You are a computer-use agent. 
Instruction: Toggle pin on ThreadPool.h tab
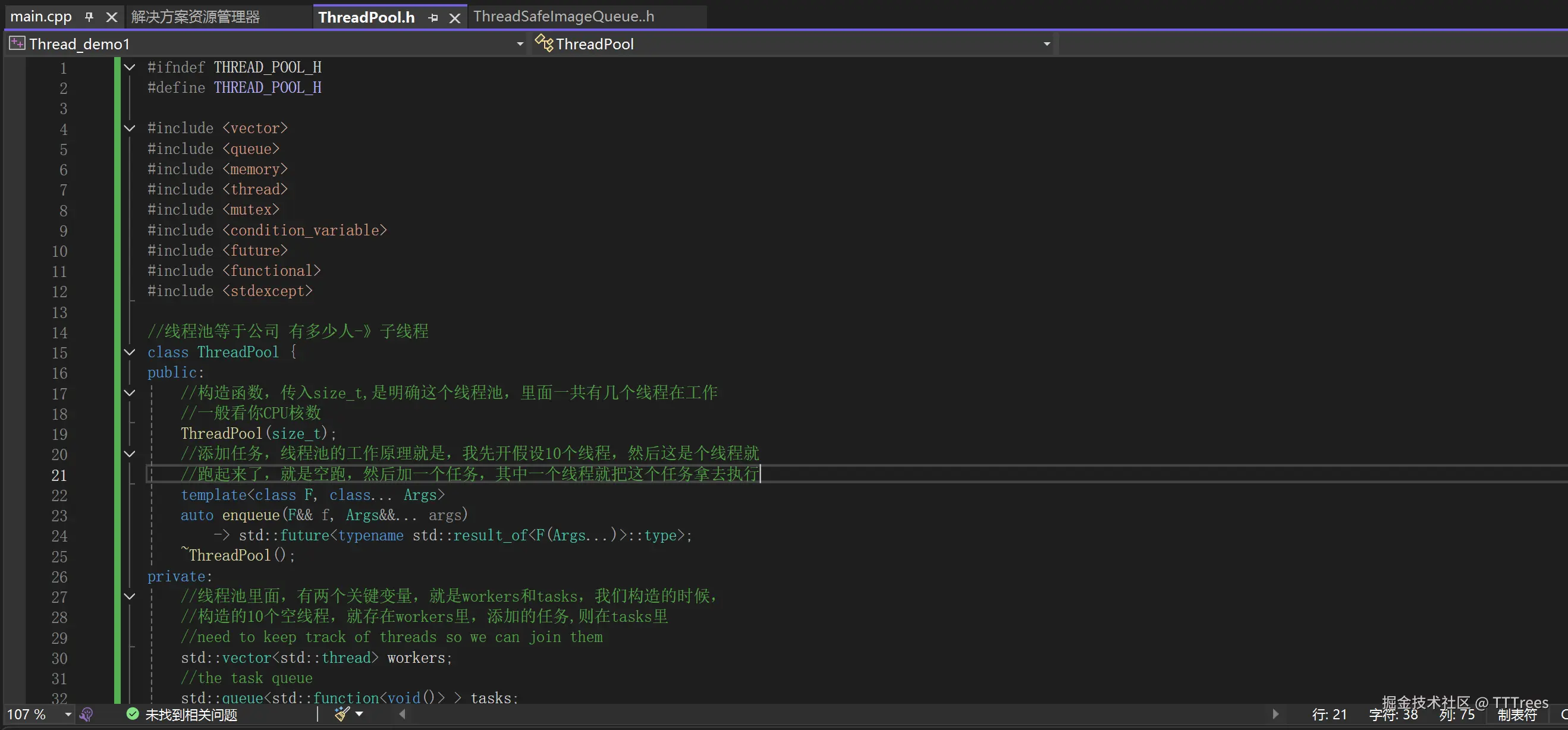pyautogui.click(x=433, y=18)
